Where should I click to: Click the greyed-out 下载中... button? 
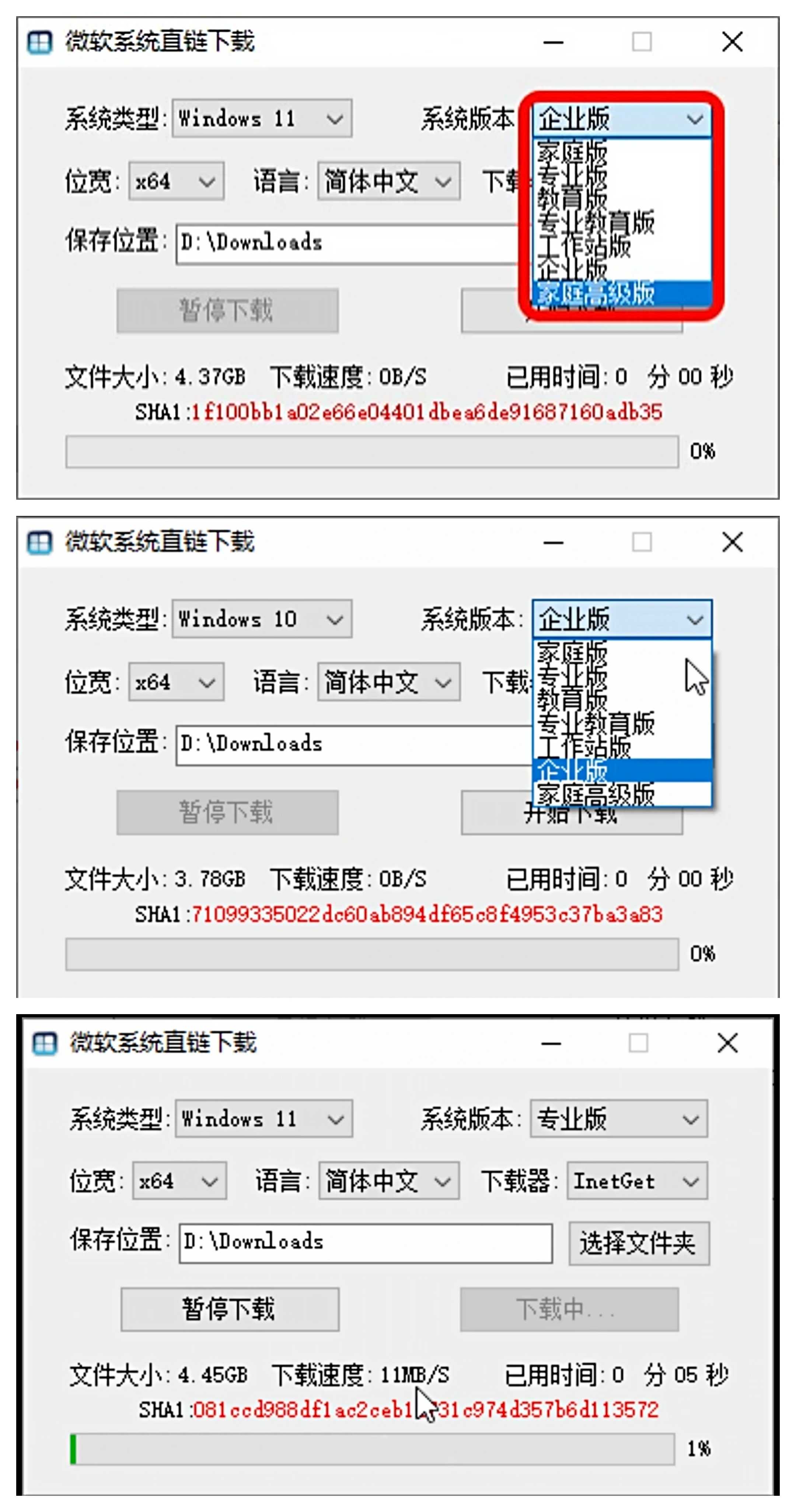569,1309
